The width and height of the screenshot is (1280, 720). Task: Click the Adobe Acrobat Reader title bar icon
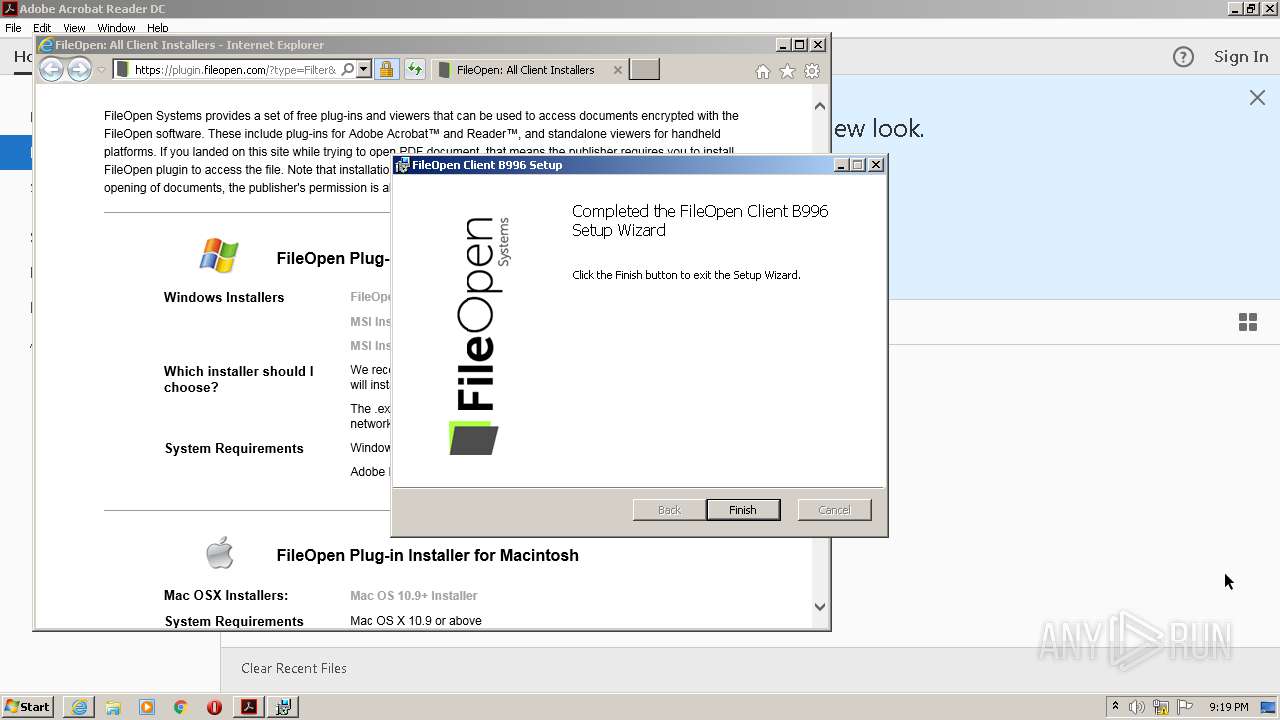tap(10, 9)
